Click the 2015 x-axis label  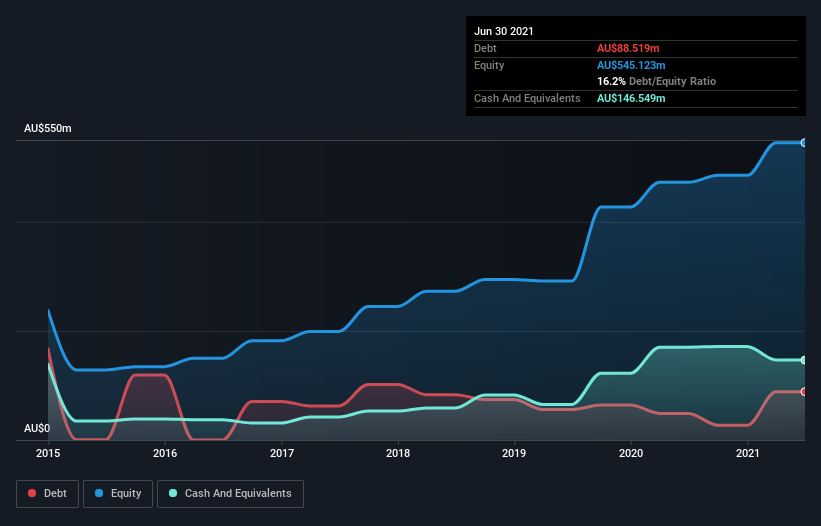[x=48, y=453]
